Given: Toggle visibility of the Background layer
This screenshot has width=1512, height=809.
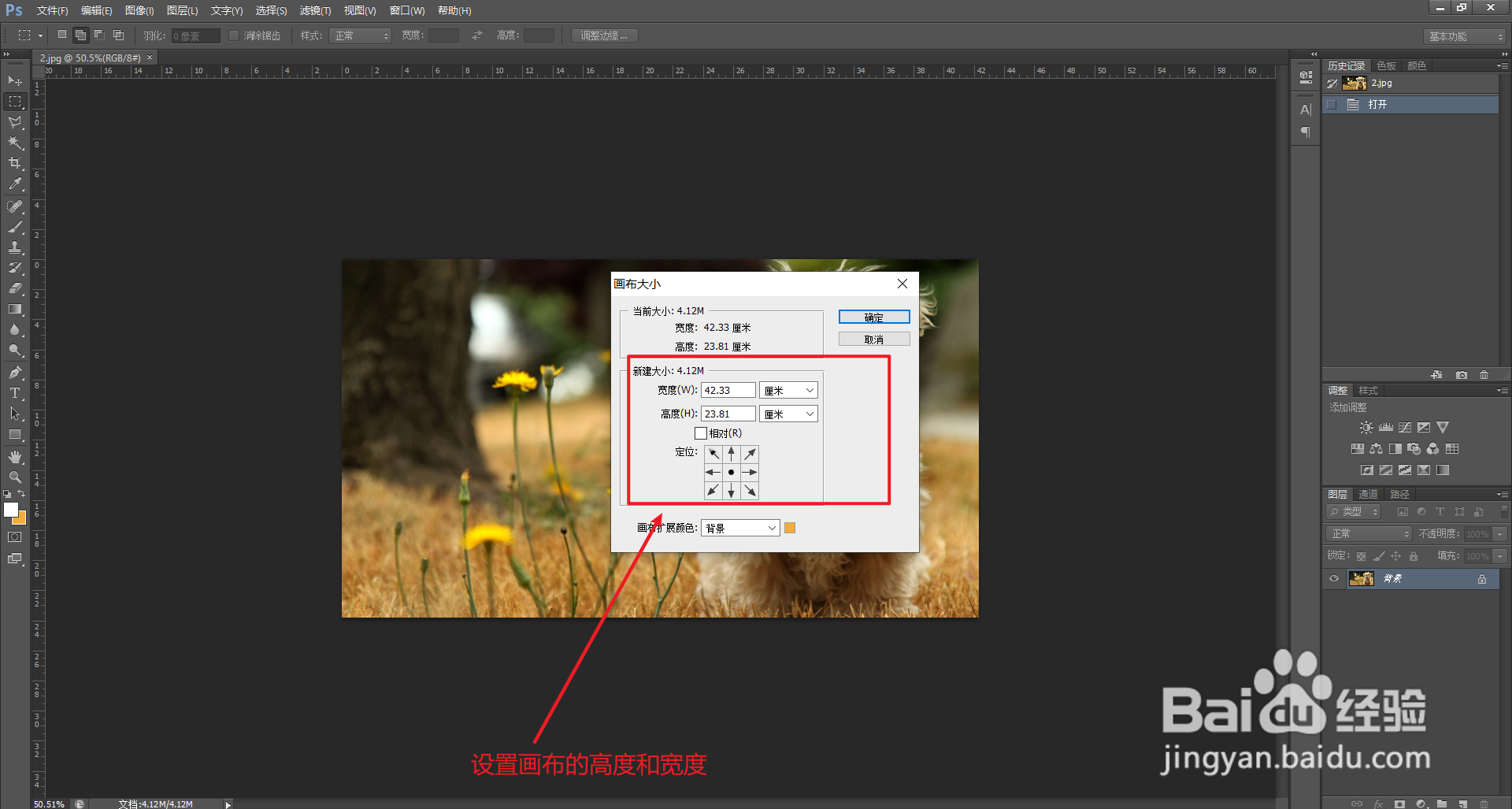Looking at the screenshot, I should [1334, 579].
